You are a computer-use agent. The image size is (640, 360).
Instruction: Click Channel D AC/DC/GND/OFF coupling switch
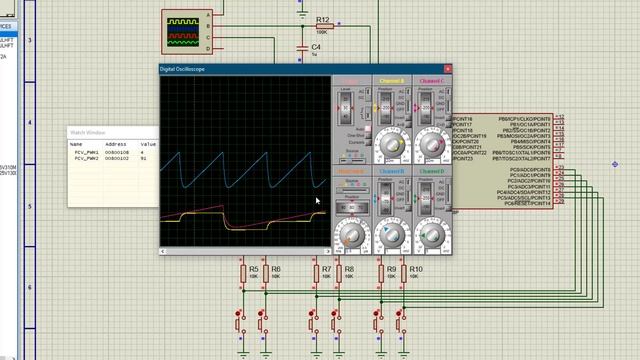coord(448,192)
